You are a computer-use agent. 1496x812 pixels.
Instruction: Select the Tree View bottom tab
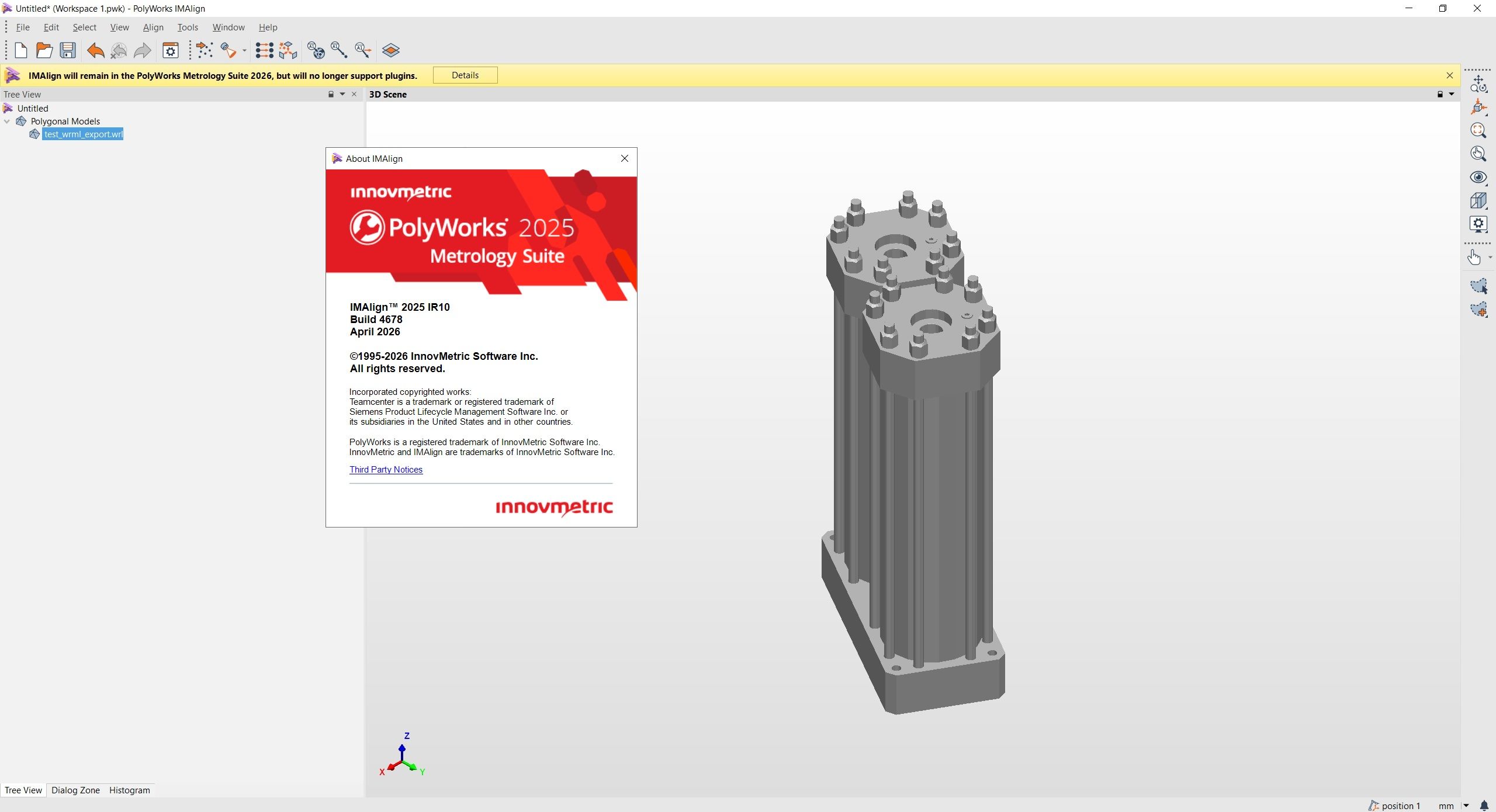(x=23, y=790)
